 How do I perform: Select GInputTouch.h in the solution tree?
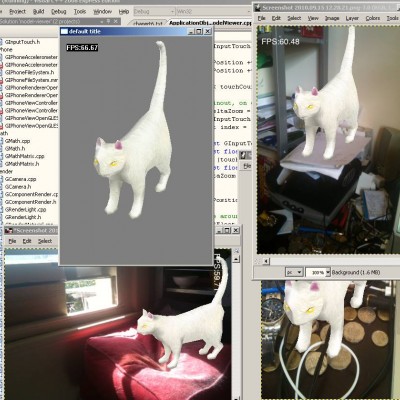pyautogui.click(x=22, y=42)
